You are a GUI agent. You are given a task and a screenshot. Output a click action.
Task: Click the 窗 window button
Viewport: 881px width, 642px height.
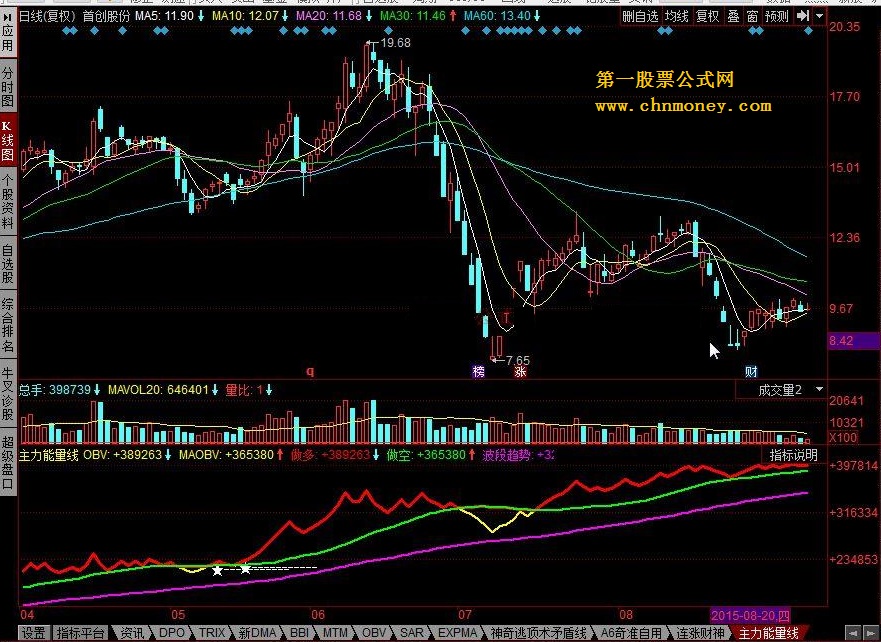point(752,16)
